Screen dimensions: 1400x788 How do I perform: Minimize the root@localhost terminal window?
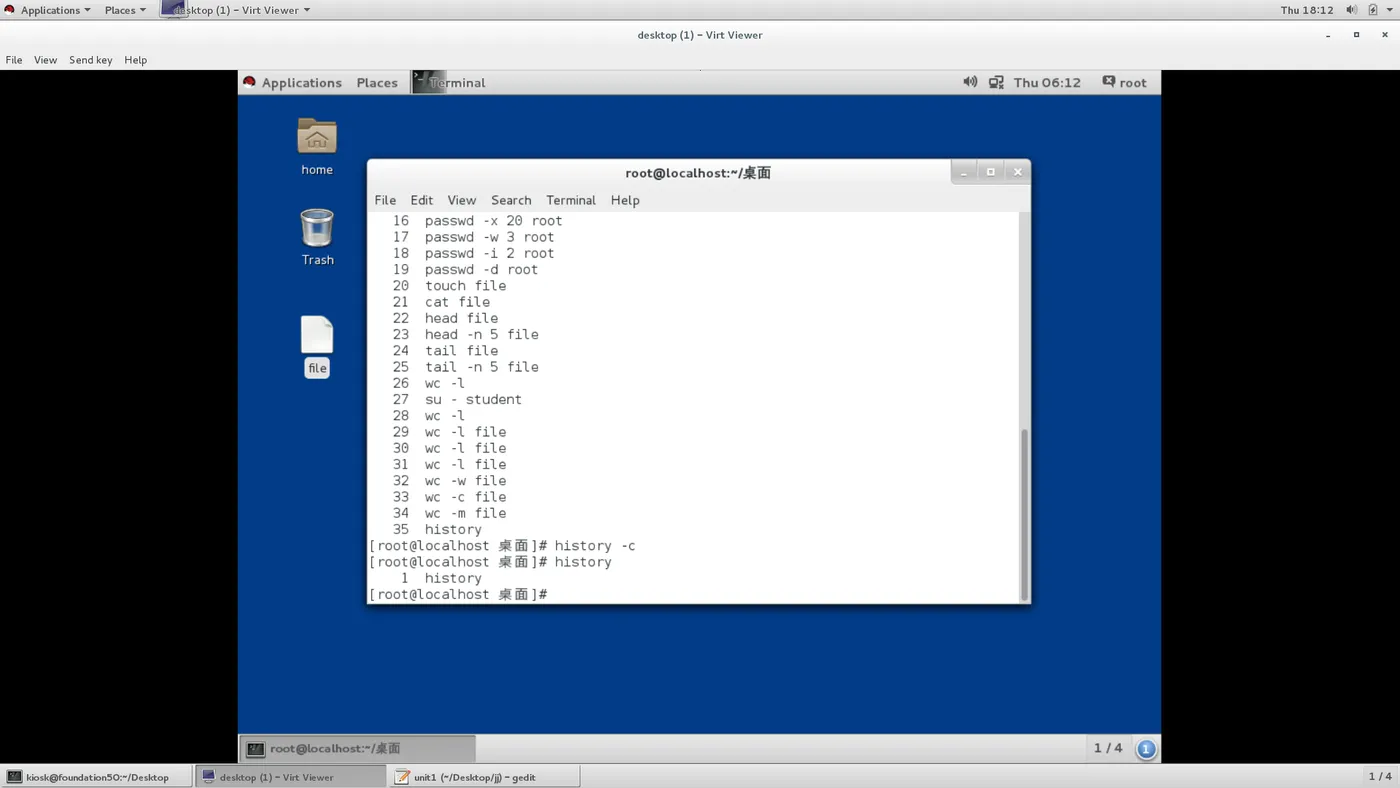(964, 172)
